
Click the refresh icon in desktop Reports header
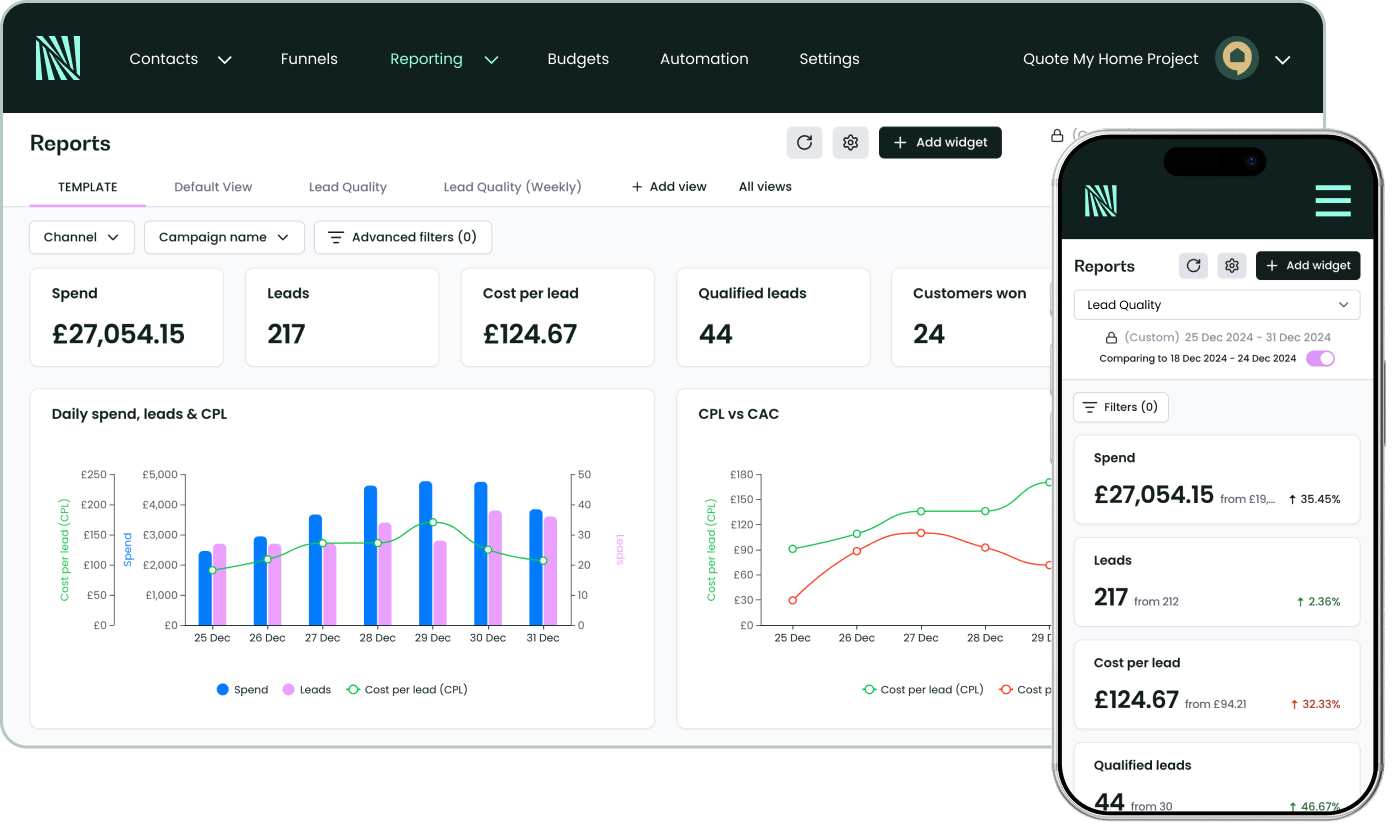[804, 142]
